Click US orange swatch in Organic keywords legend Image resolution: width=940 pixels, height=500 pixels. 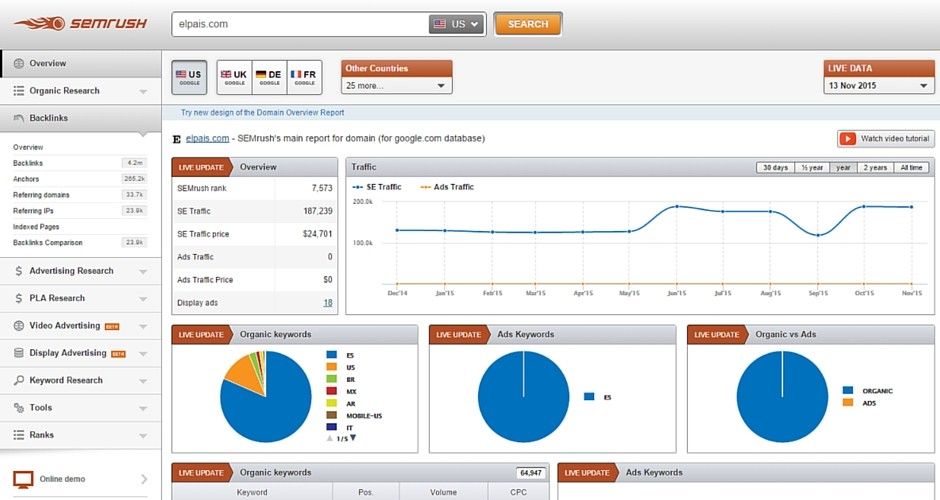pos(332,367)
